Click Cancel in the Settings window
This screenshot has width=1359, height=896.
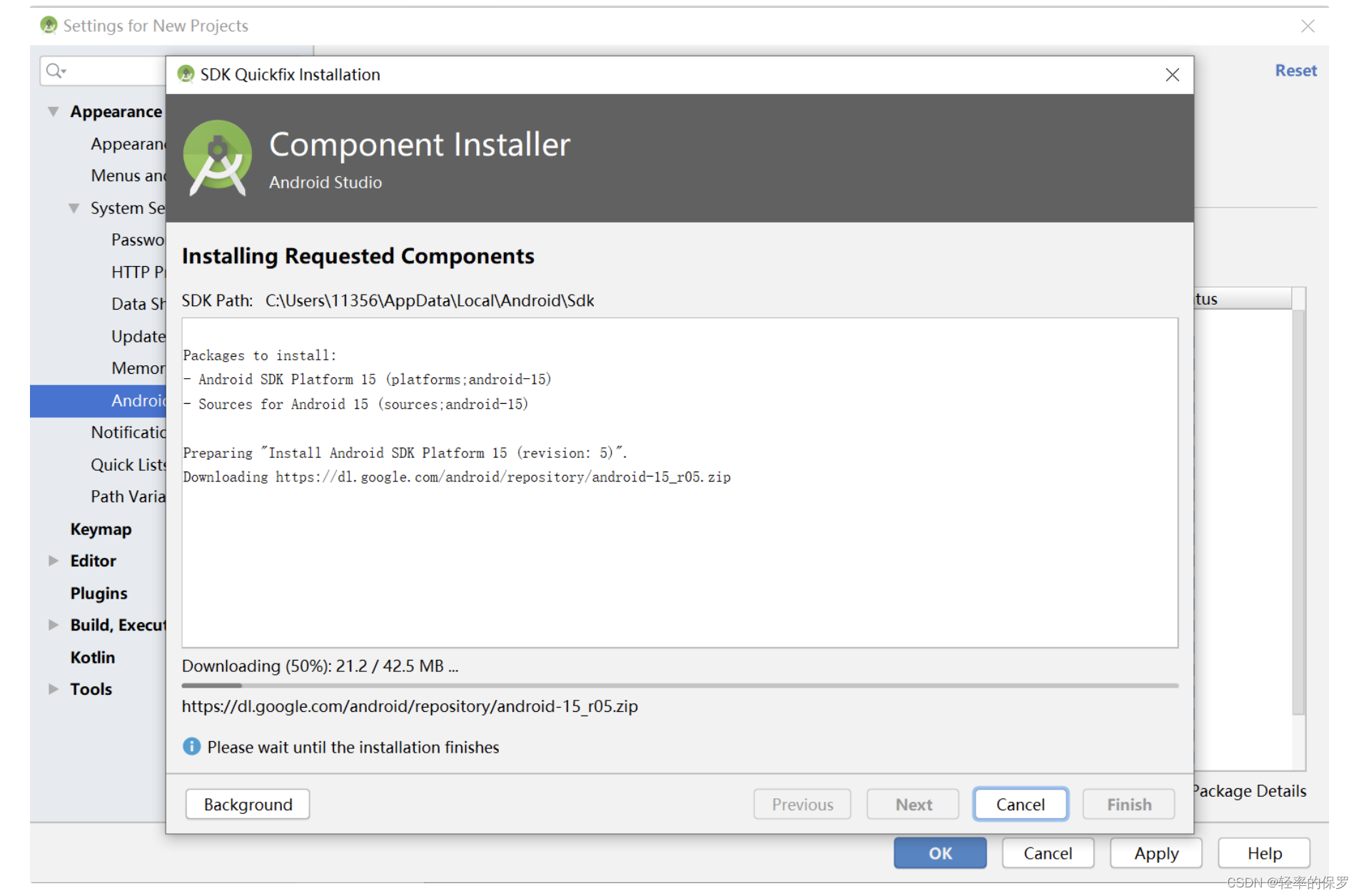[1048, 853]
